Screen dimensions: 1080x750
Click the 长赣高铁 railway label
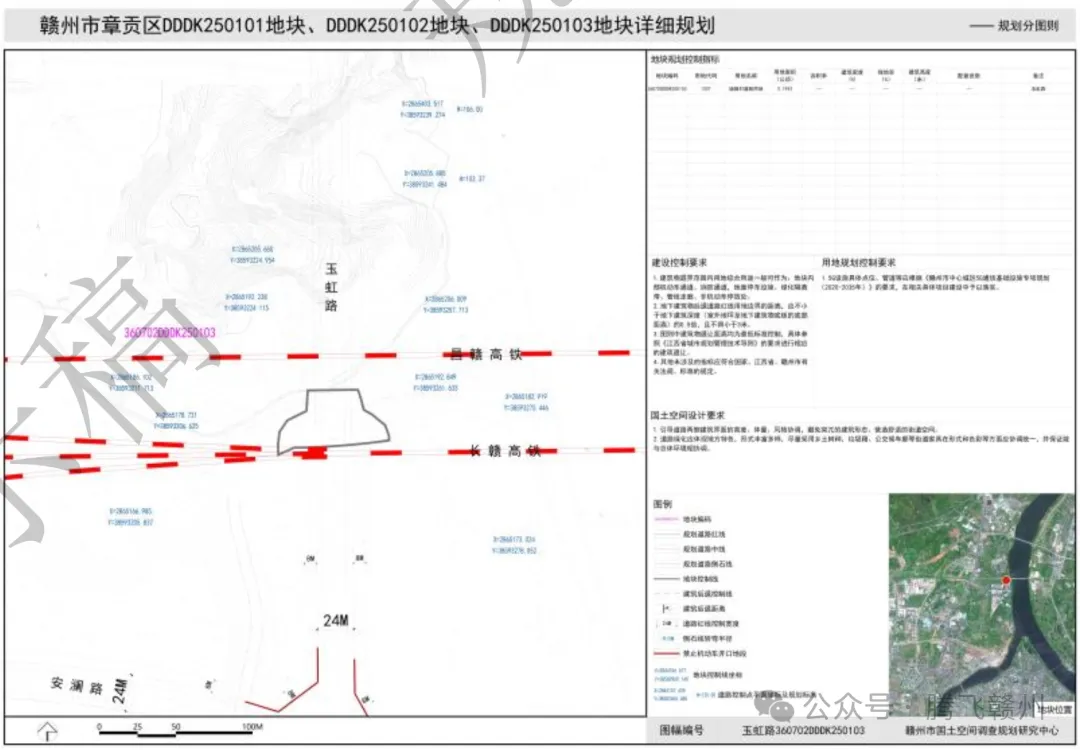coord(505,451)
